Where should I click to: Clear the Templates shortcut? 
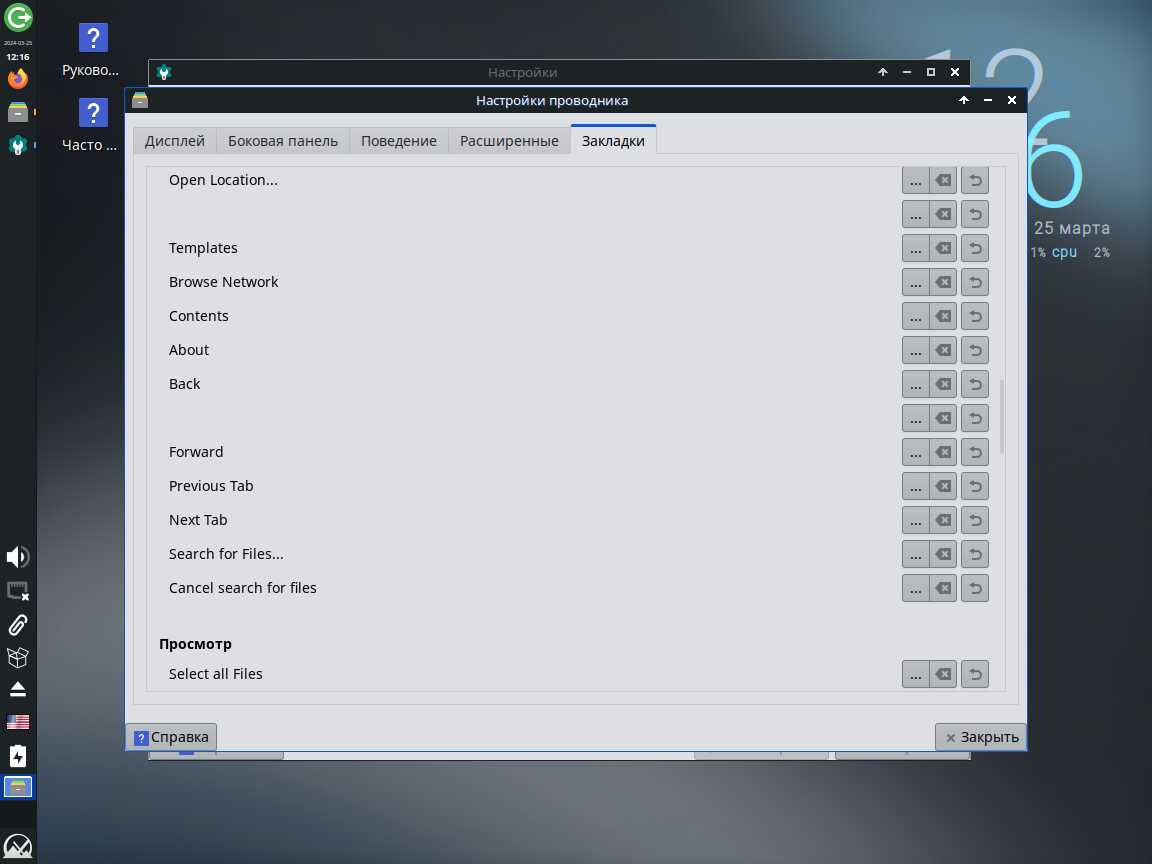point(943,248)
